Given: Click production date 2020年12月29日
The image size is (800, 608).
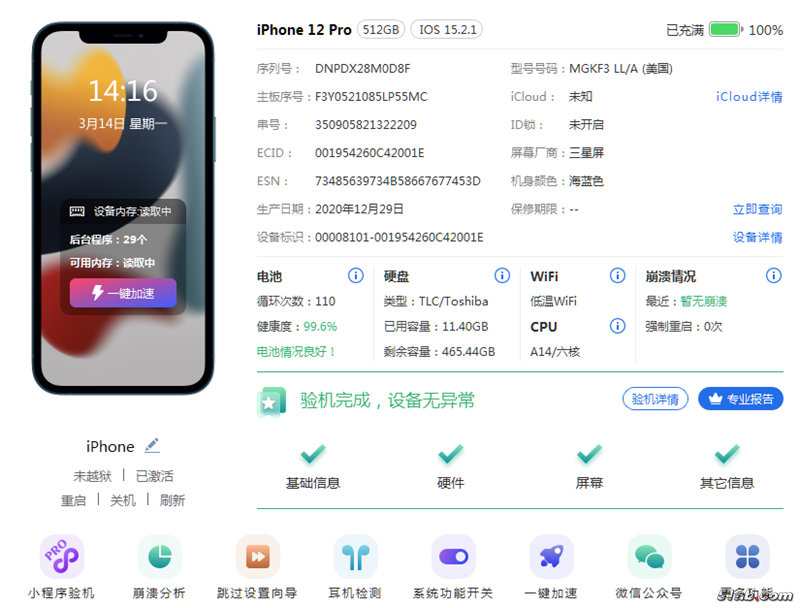Looking at the screenshot, I should point(359,209).
